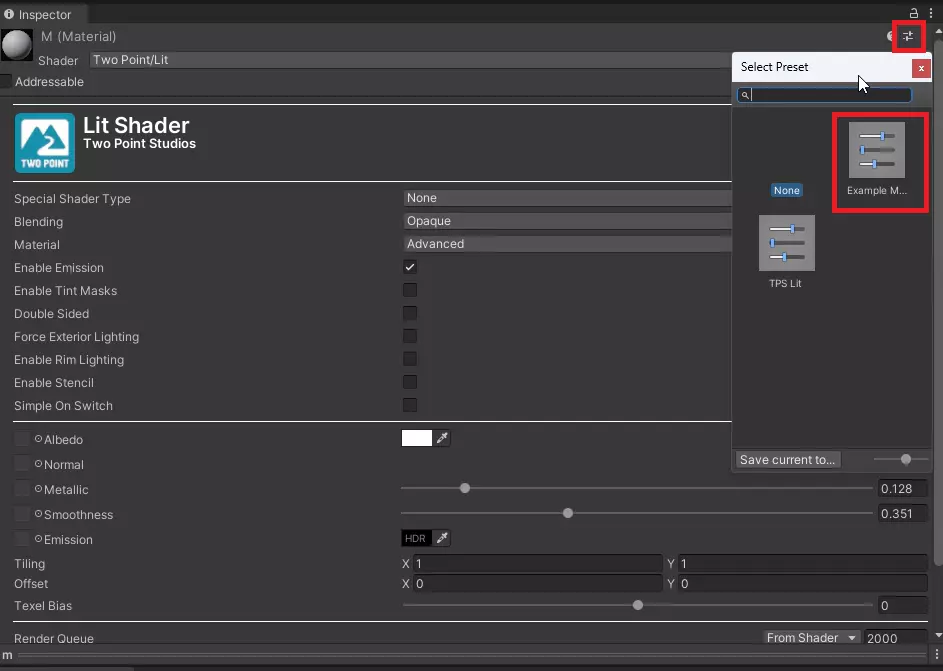Open Render Queue From Shader dropdown
The width and height of the screenshot is (943, 671).
(x=812, y=637)
